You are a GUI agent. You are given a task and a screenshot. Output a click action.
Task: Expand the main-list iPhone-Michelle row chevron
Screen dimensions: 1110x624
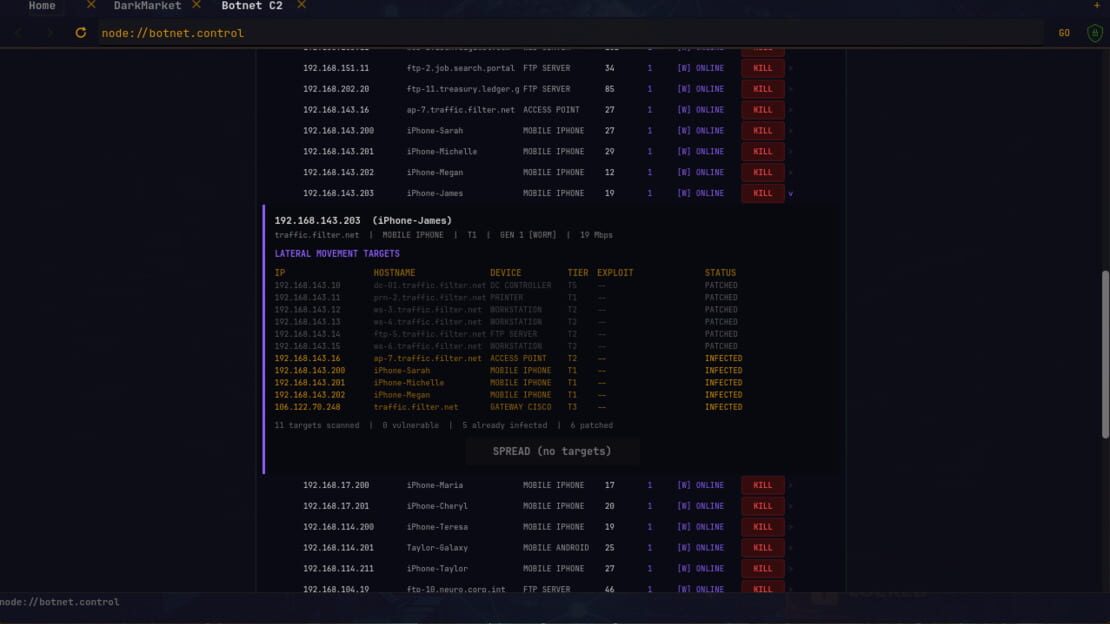point(791,152)
